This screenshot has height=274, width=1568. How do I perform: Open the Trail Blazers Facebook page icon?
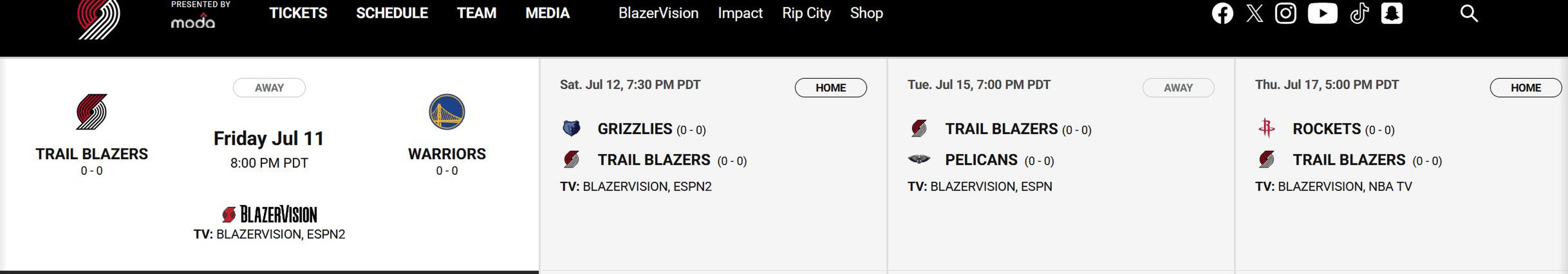coord(1222,13)
